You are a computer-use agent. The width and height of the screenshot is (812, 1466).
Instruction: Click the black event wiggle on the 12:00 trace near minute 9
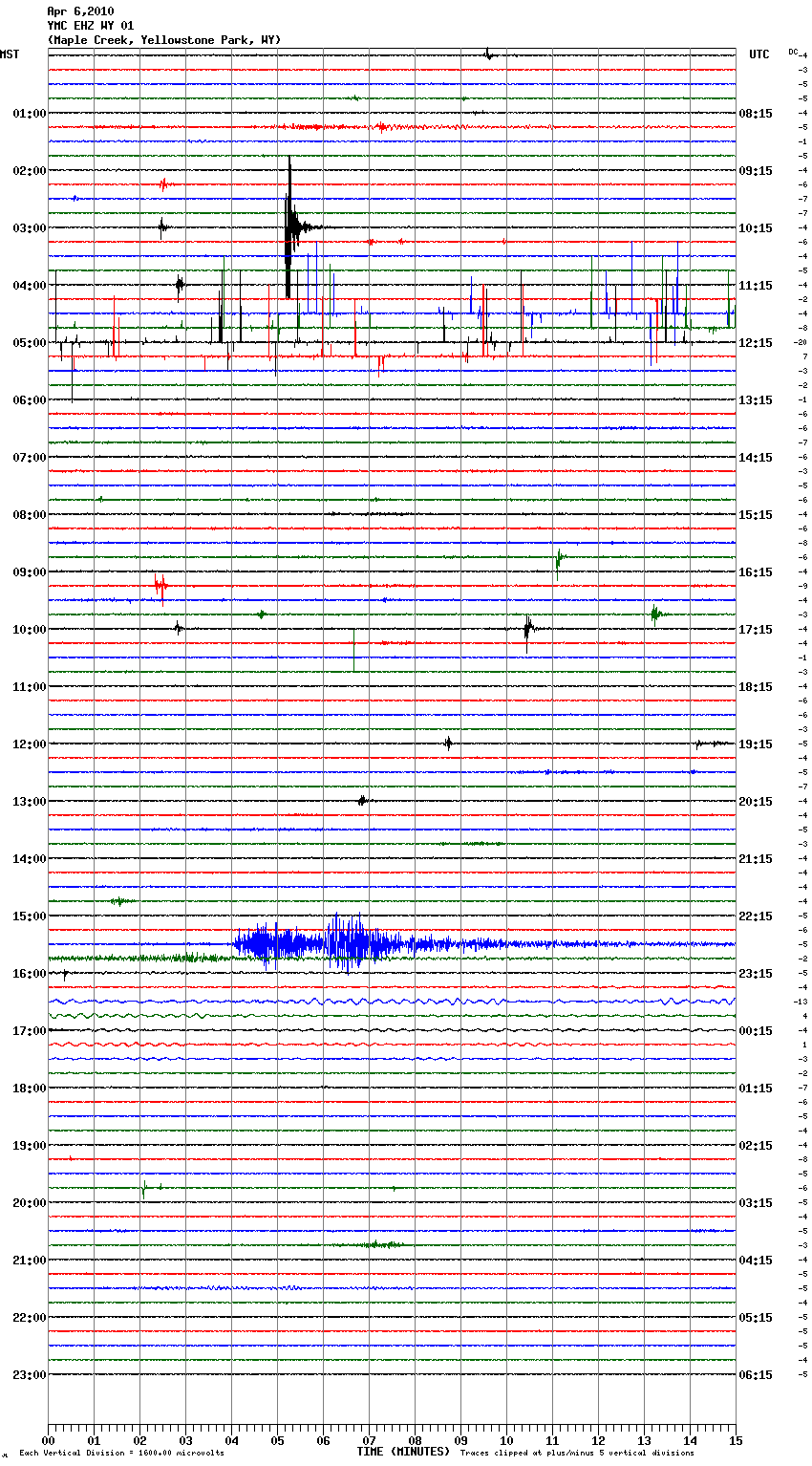pos(448,744)
